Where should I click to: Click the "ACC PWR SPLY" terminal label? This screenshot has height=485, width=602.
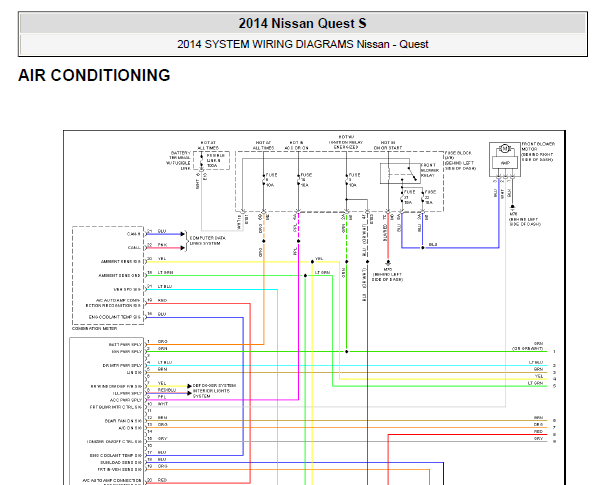coord(126,400)
